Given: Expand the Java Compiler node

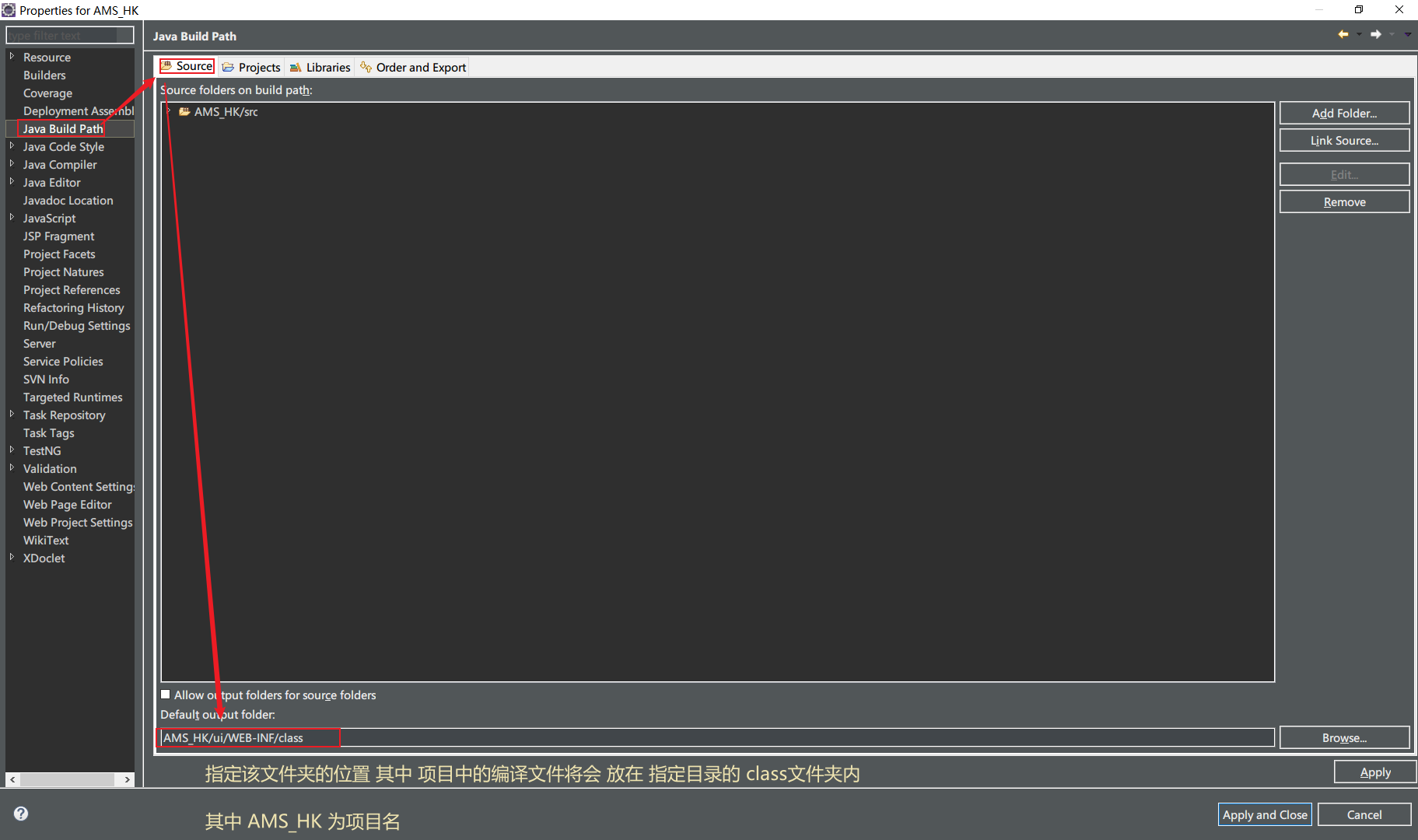Looking at the screenshot, I should click(x=11, y=164).
